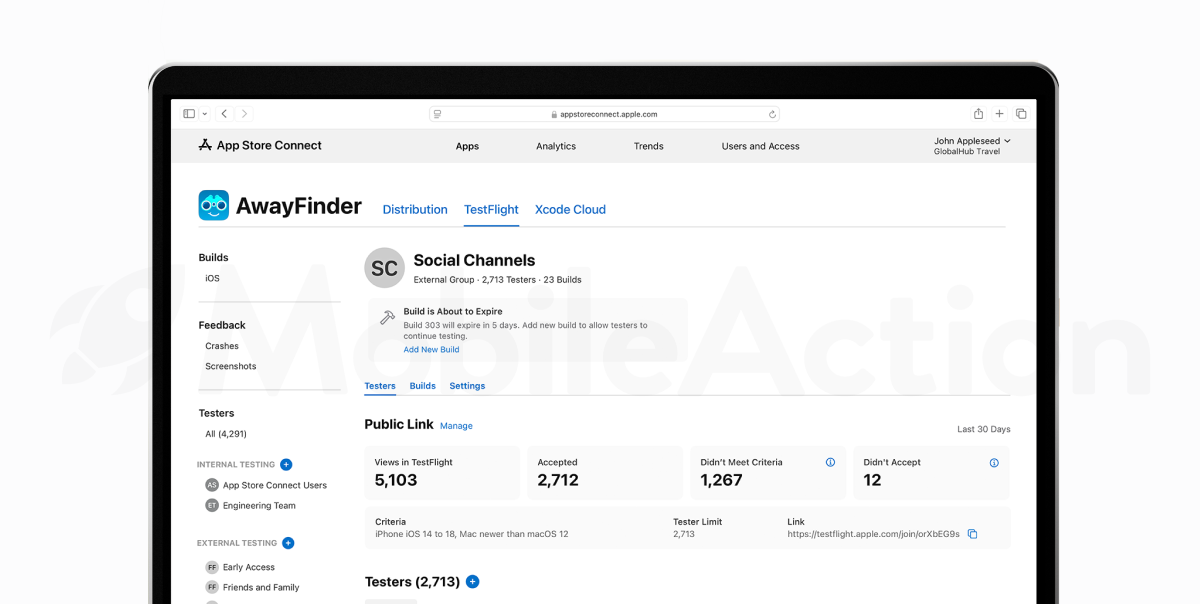Viewport: 1200px width, 604px height.
Task: Add internal testing group with plus icon
Action: click(286, 464)
